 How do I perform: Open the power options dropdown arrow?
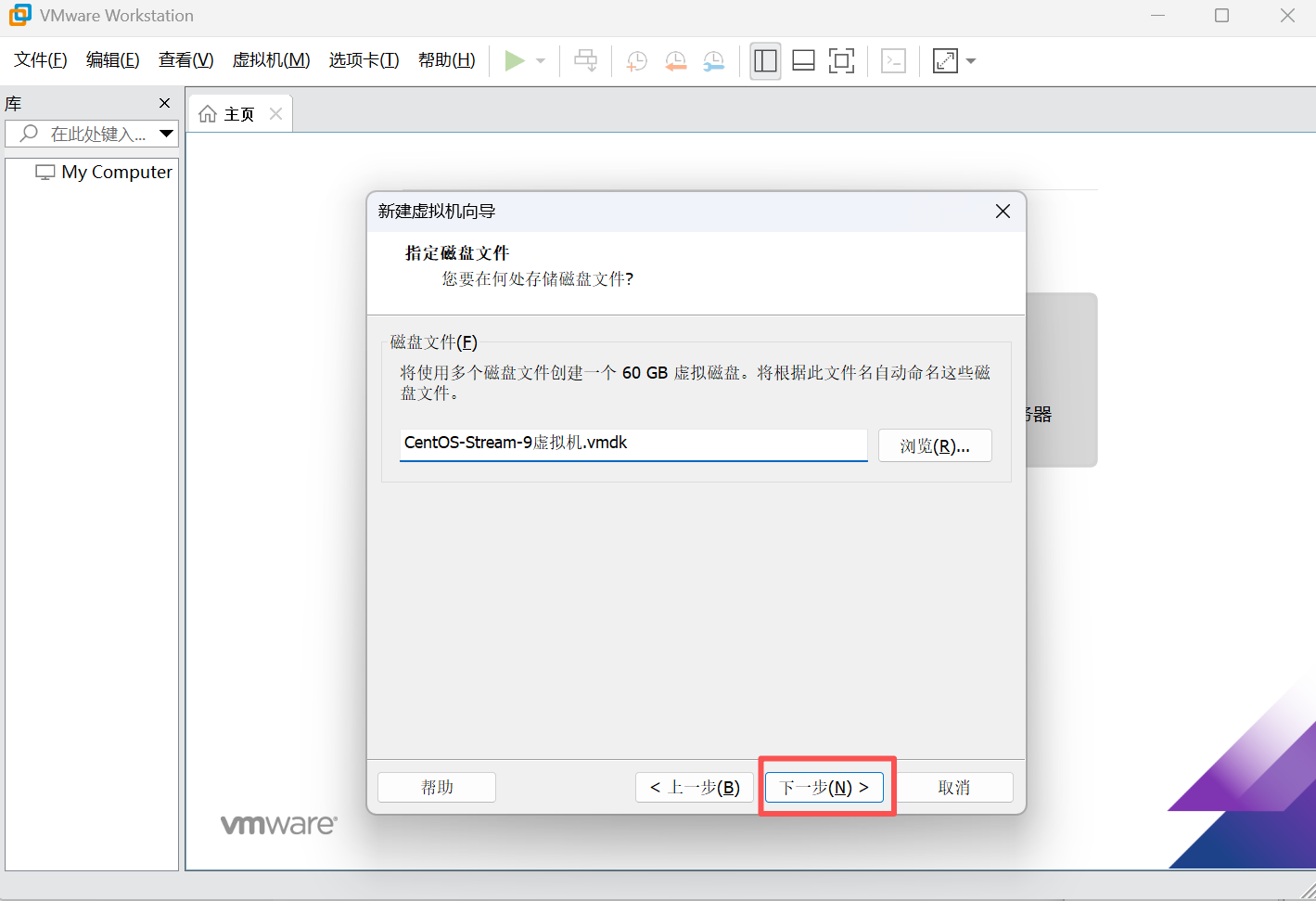point(539,60)
